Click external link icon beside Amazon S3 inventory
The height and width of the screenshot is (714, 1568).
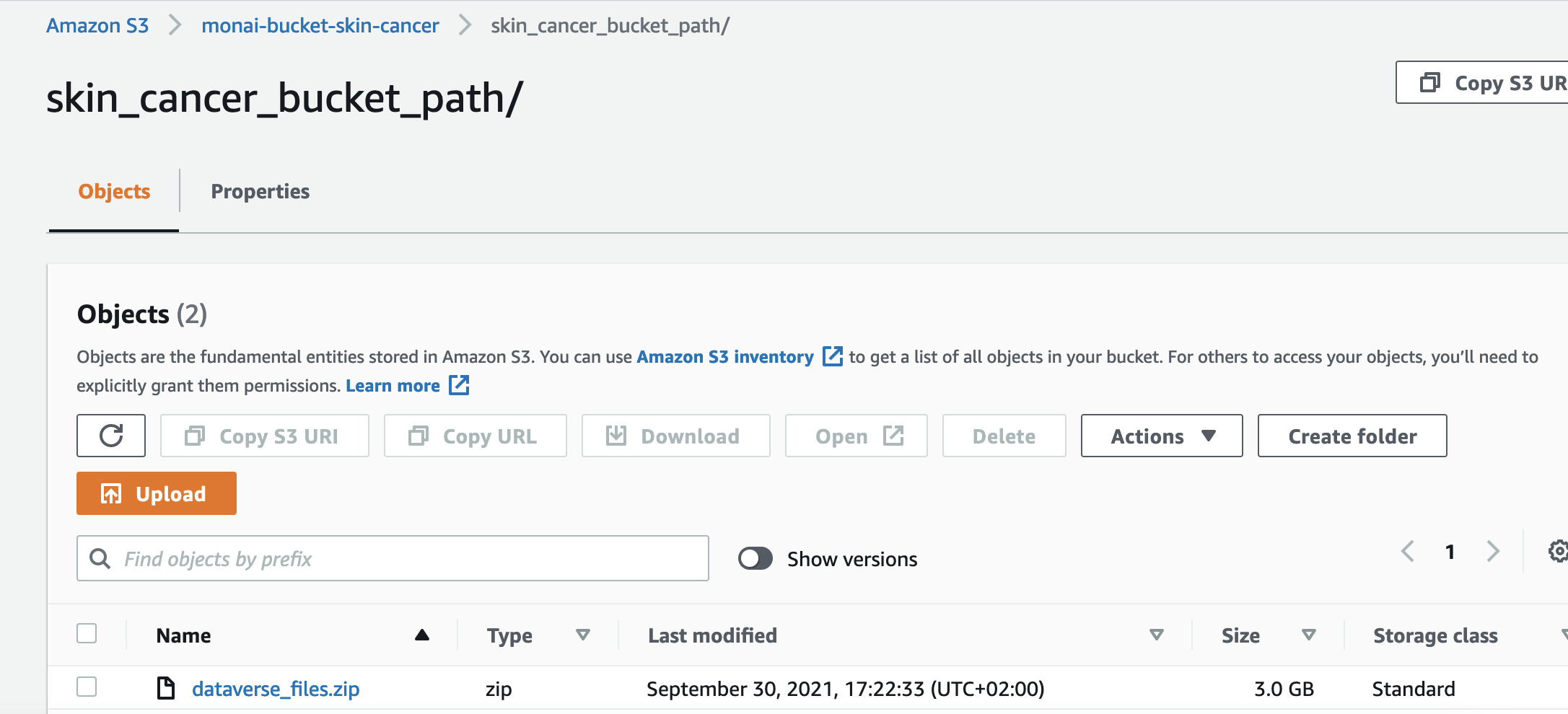(833, 356)
